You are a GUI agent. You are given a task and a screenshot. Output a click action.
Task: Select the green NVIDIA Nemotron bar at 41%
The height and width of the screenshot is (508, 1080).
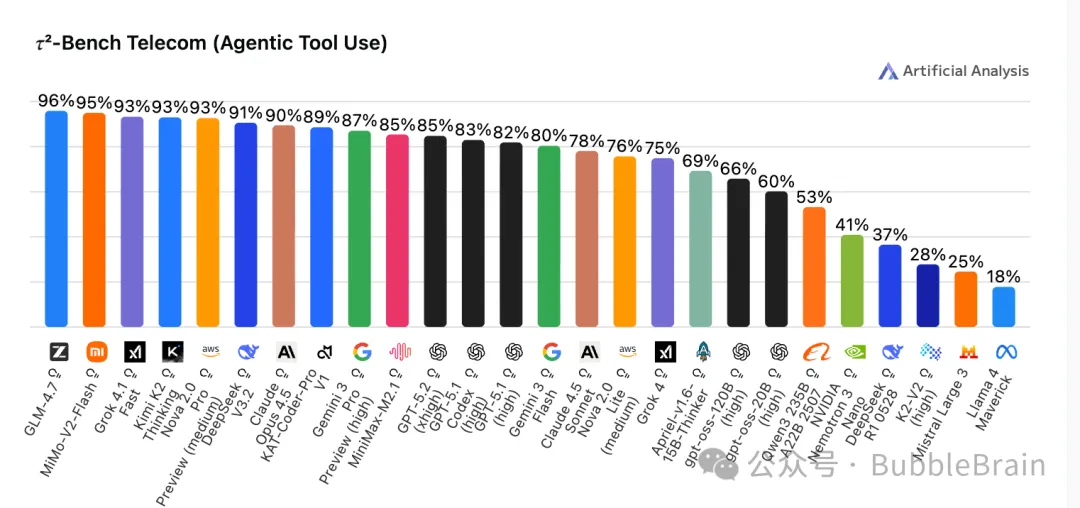click(852, 280)
